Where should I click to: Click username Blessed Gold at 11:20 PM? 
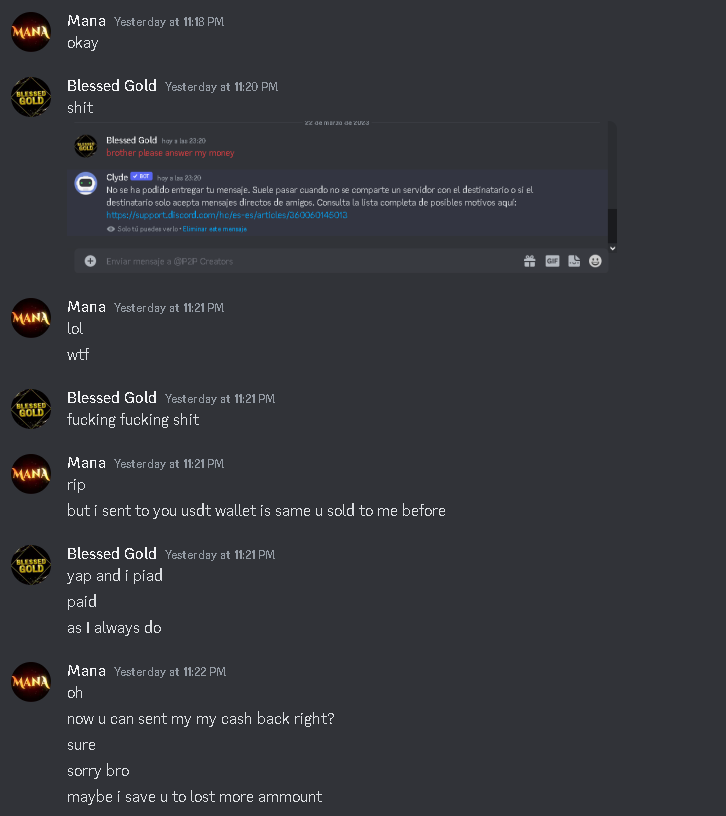(x=112, y=86)
